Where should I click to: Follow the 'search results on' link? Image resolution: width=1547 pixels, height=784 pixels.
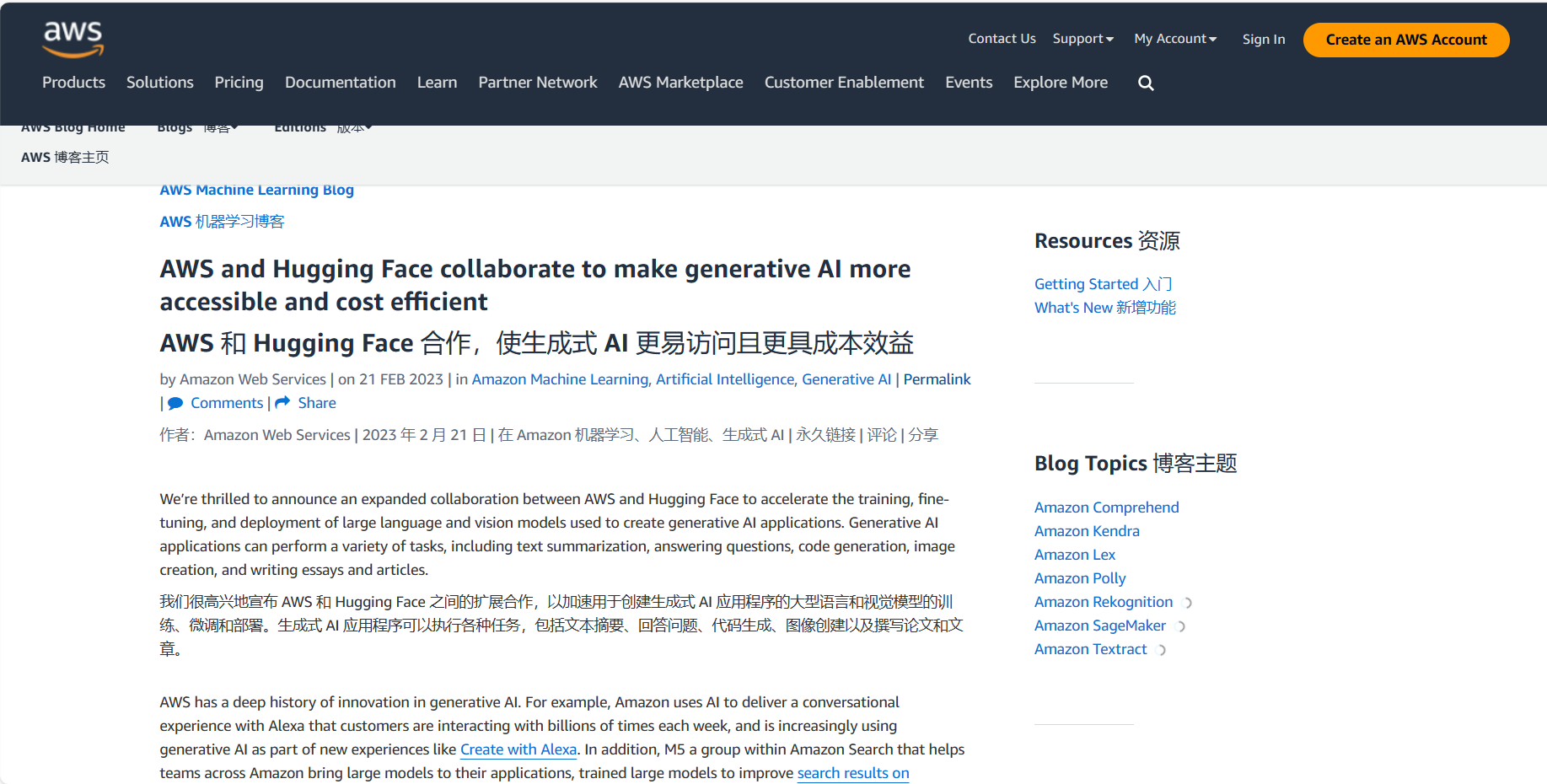tap(853, 774)
